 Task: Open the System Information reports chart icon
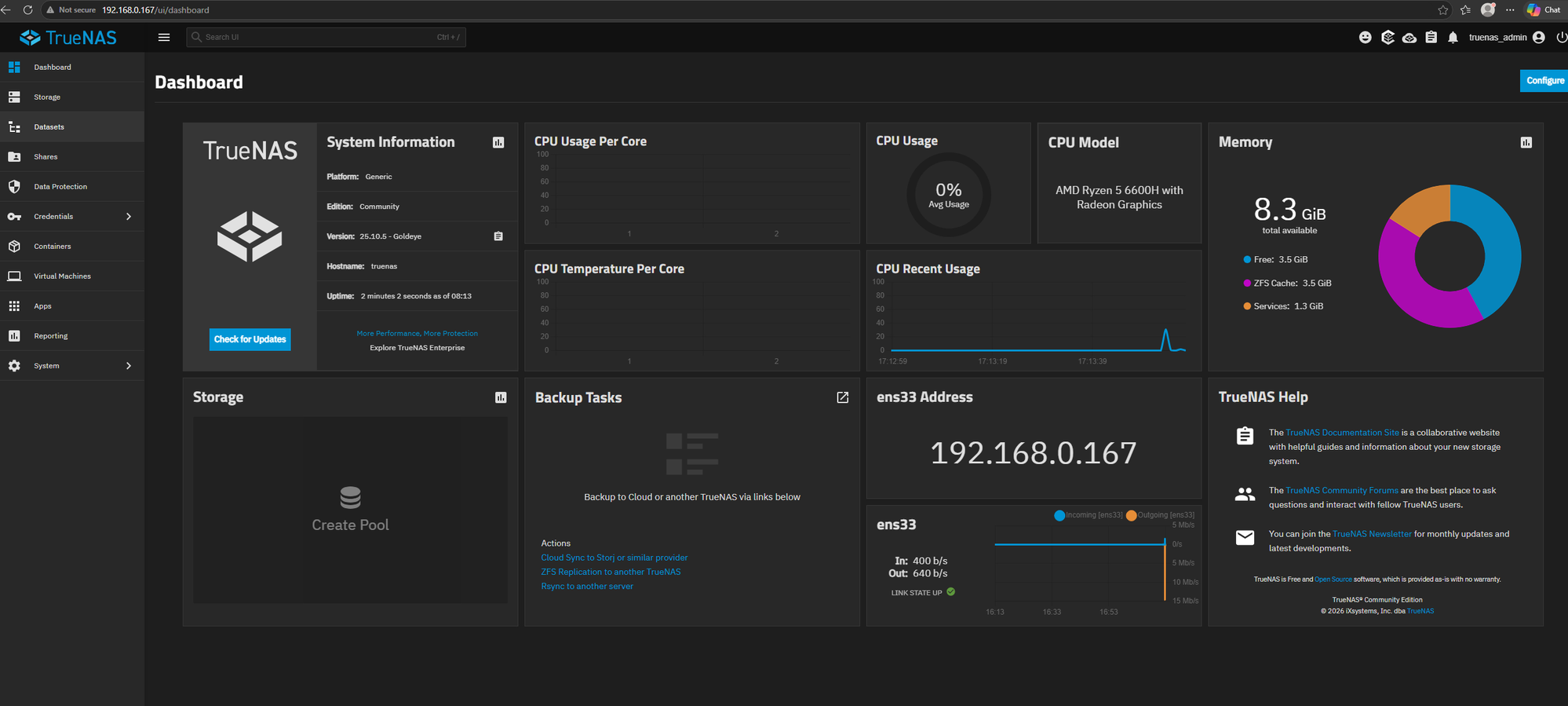click(498, 142)
